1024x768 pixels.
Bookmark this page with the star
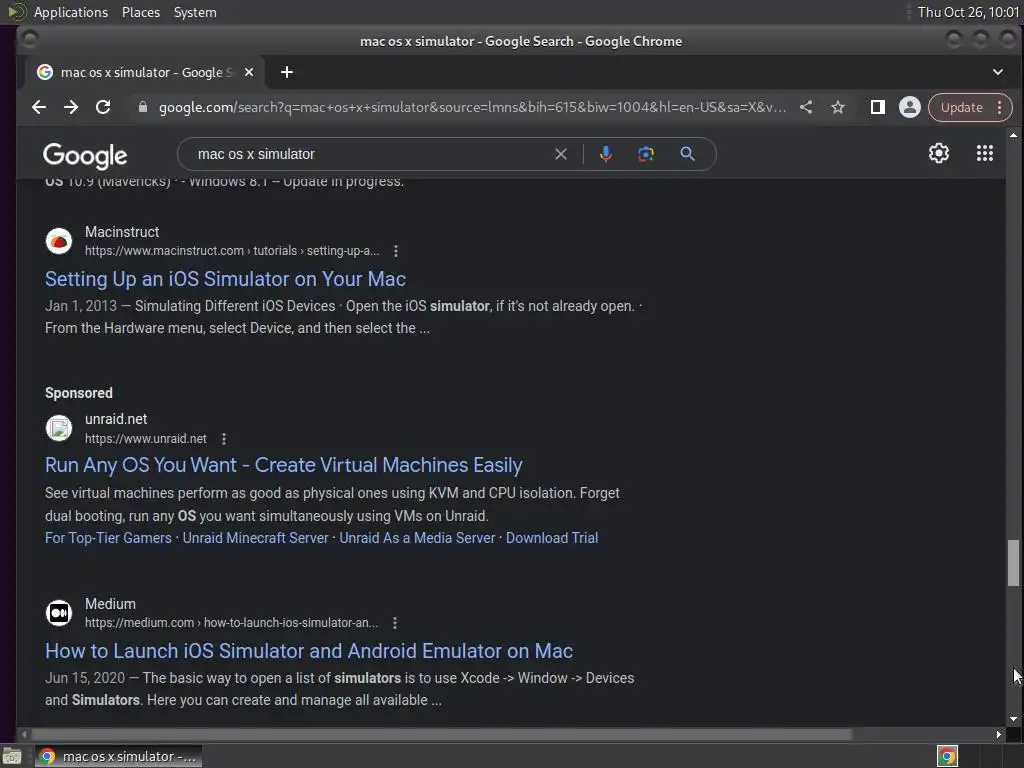click(x=838, y=107)
